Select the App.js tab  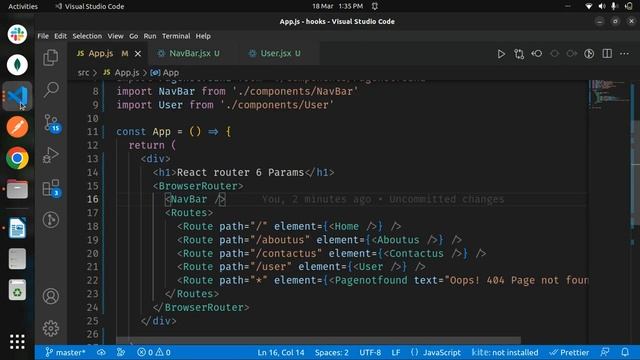pyautogui.click(x=101, y=53)
